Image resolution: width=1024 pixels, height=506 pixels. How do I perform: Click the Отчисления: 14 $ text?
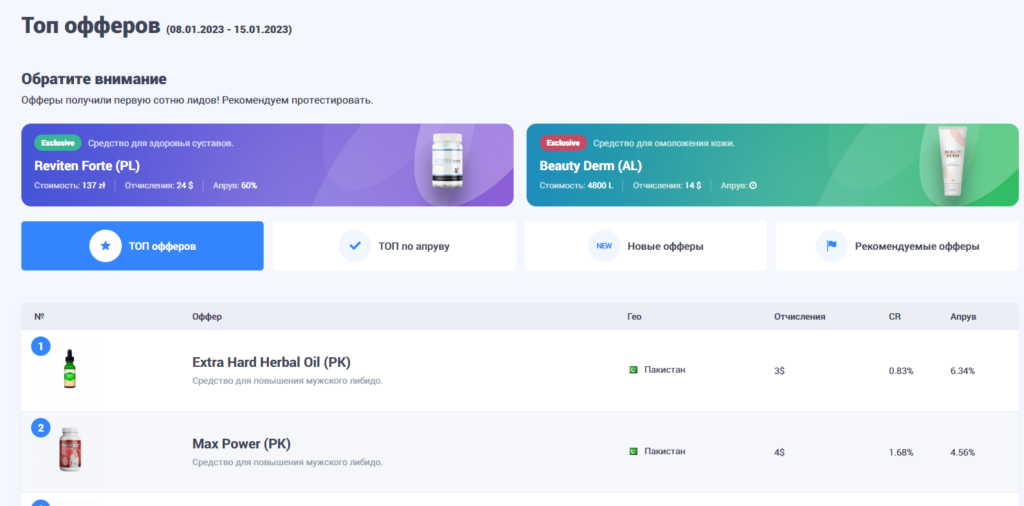click(x=667, y=185)
